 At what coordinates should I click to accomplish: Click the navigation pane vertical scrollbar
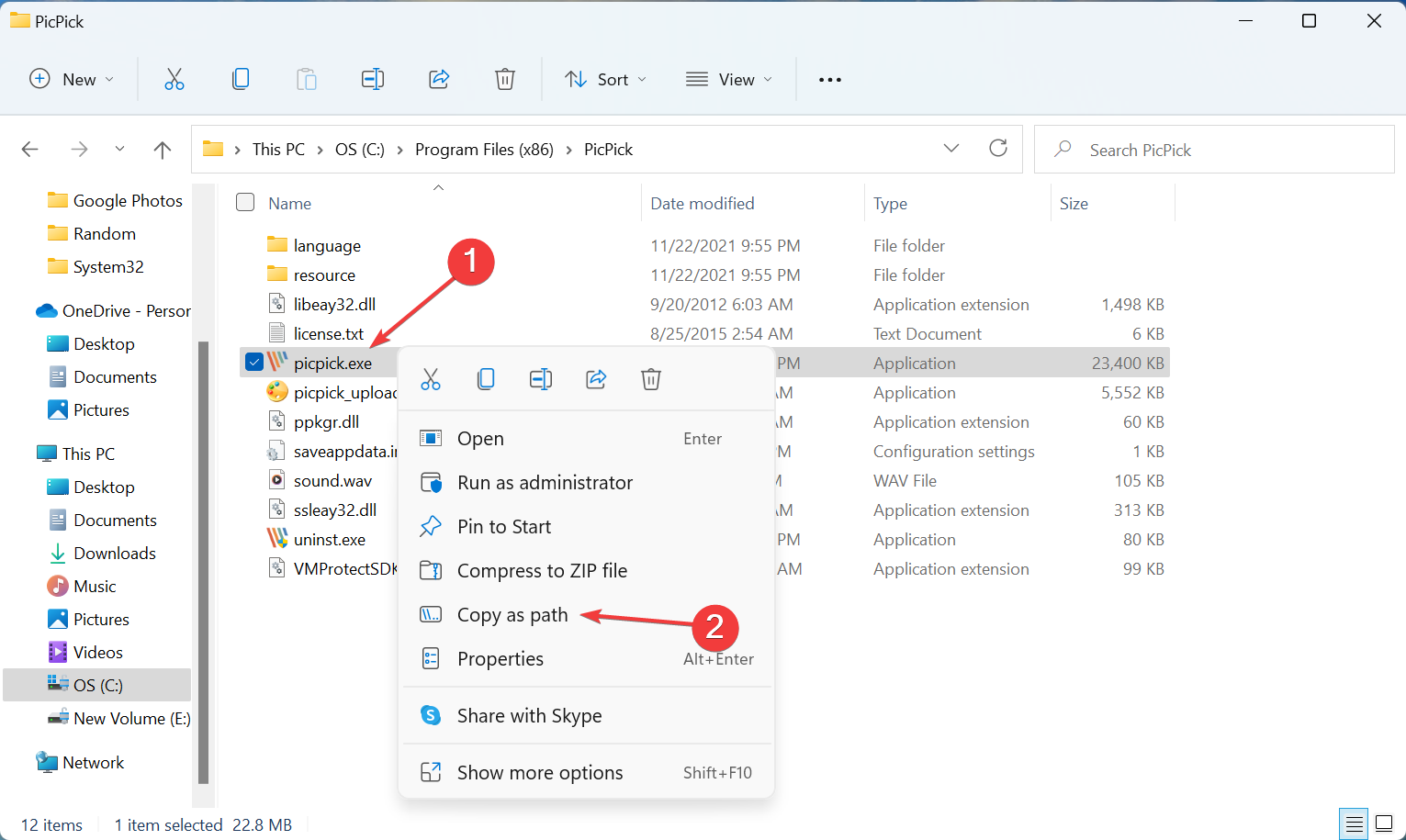pos(203,562)
